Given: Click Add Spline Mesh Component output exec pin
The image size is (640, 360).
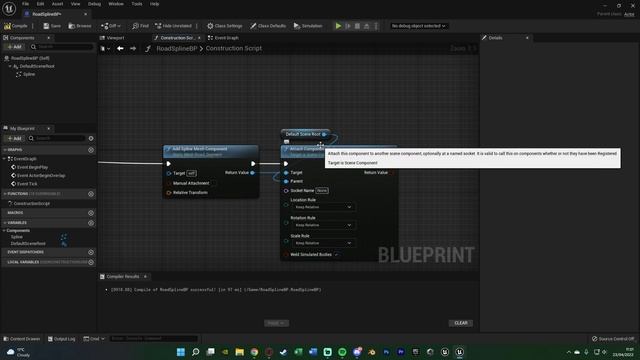Looking at the screenshot, I should pos(253,164).
